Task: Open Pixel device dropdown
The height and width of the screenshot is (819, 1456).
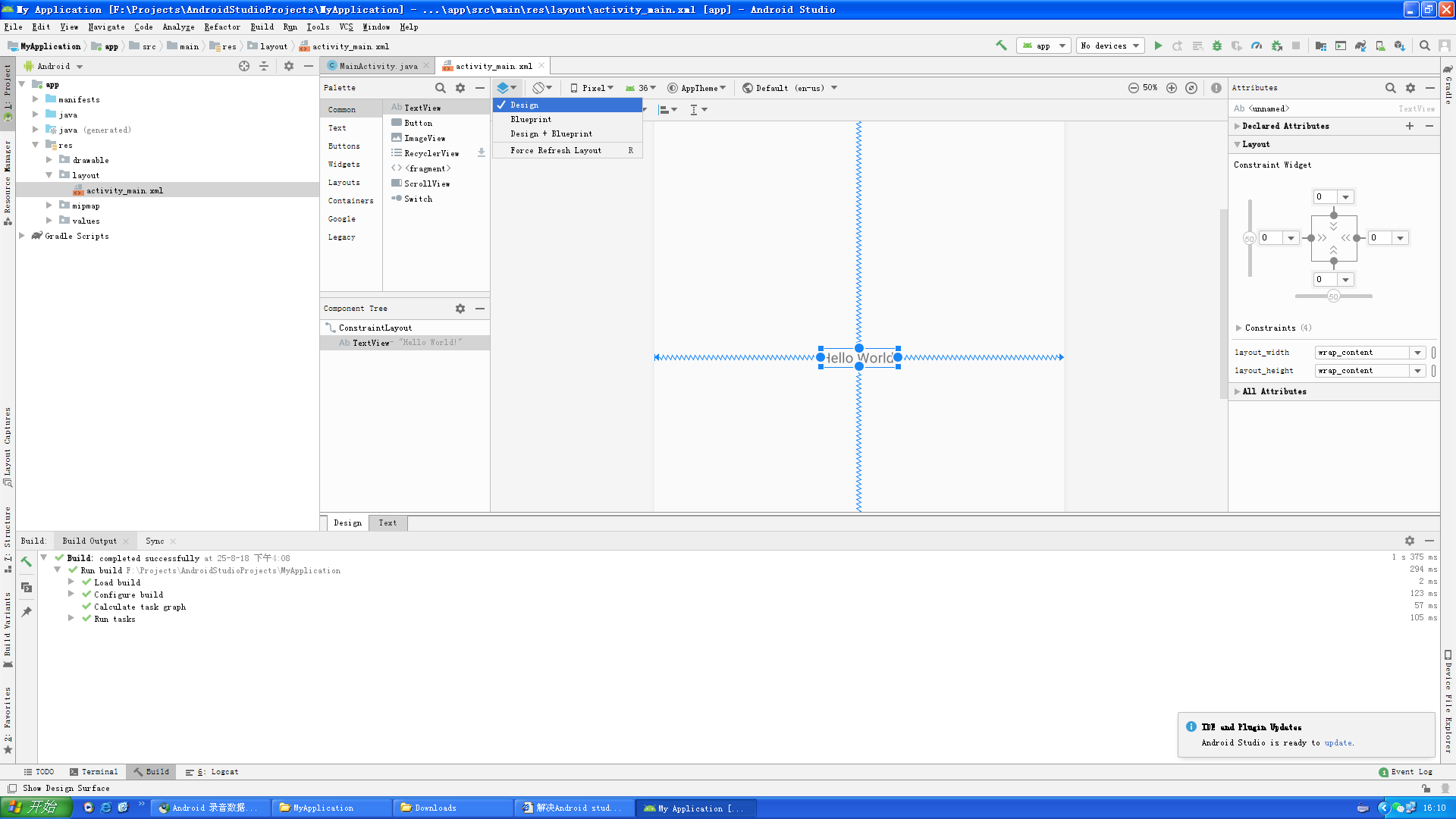Action: click(591, 88)
